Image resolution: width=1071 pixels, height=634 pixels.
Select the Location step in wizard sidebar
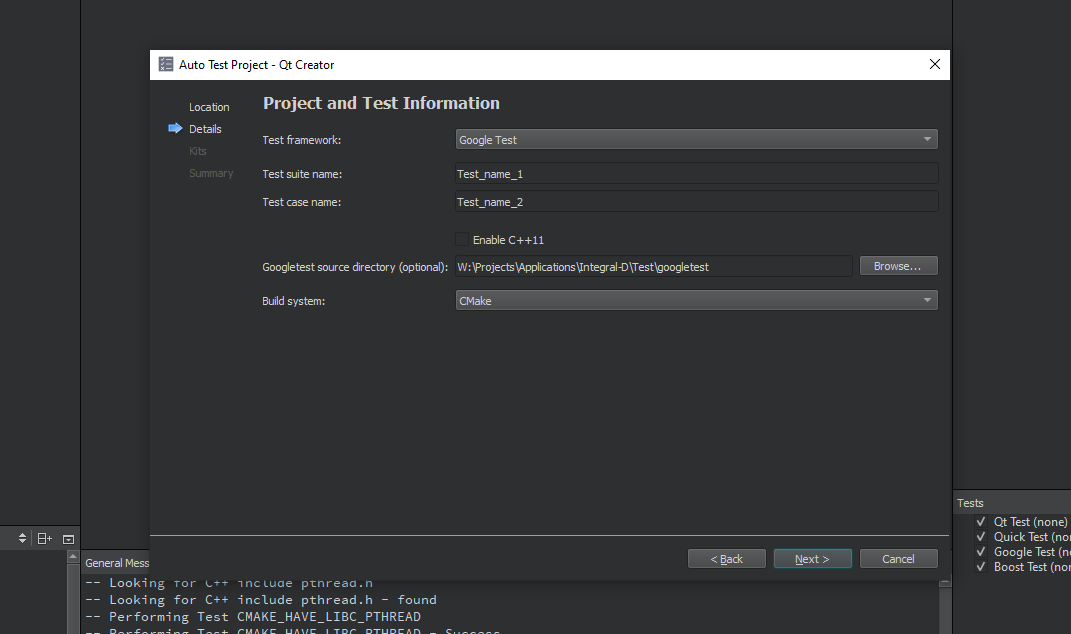(x=209, y=107)
